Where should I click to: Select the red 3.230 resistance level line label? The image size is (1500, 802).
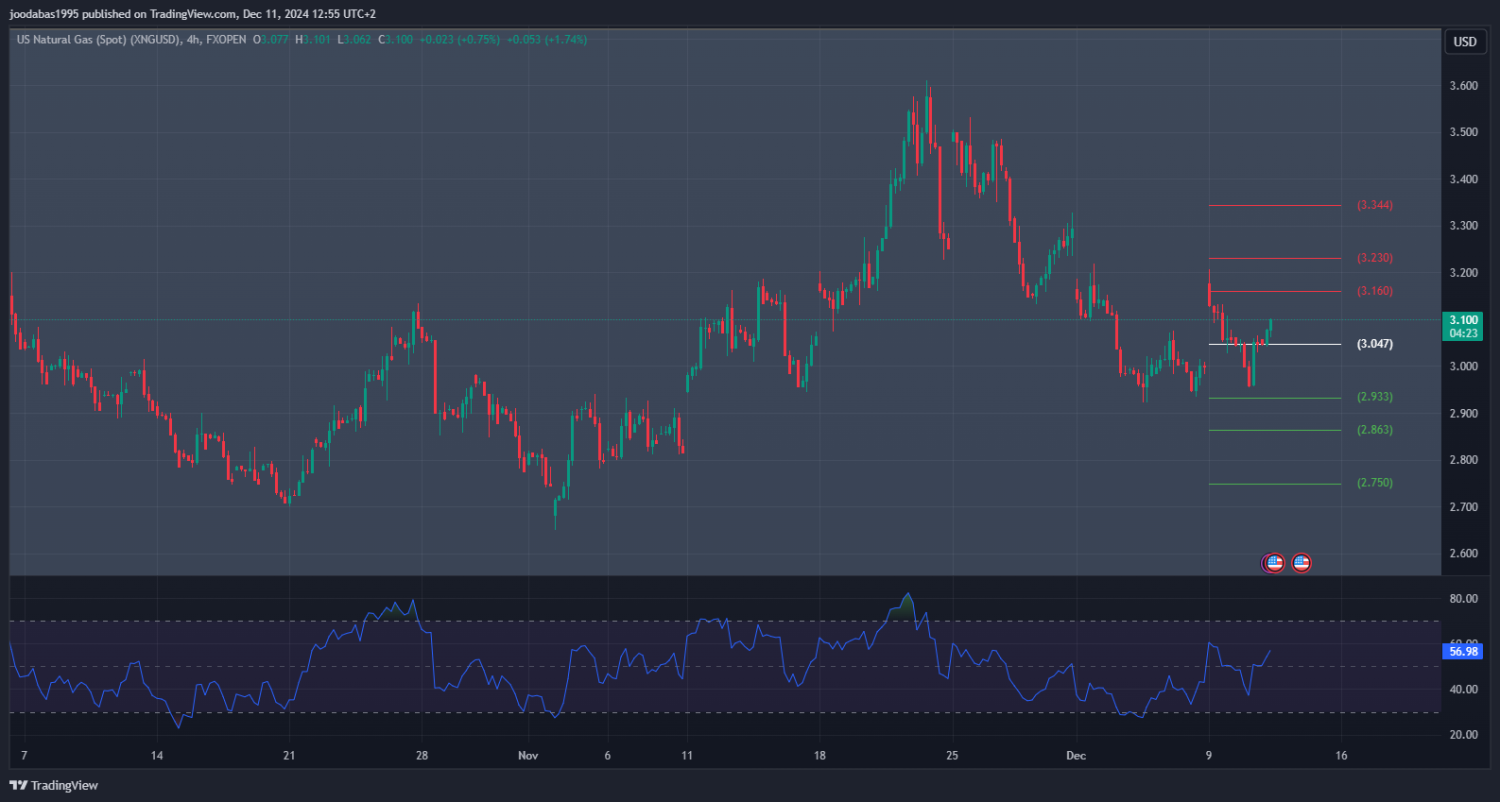[1374, 258]
